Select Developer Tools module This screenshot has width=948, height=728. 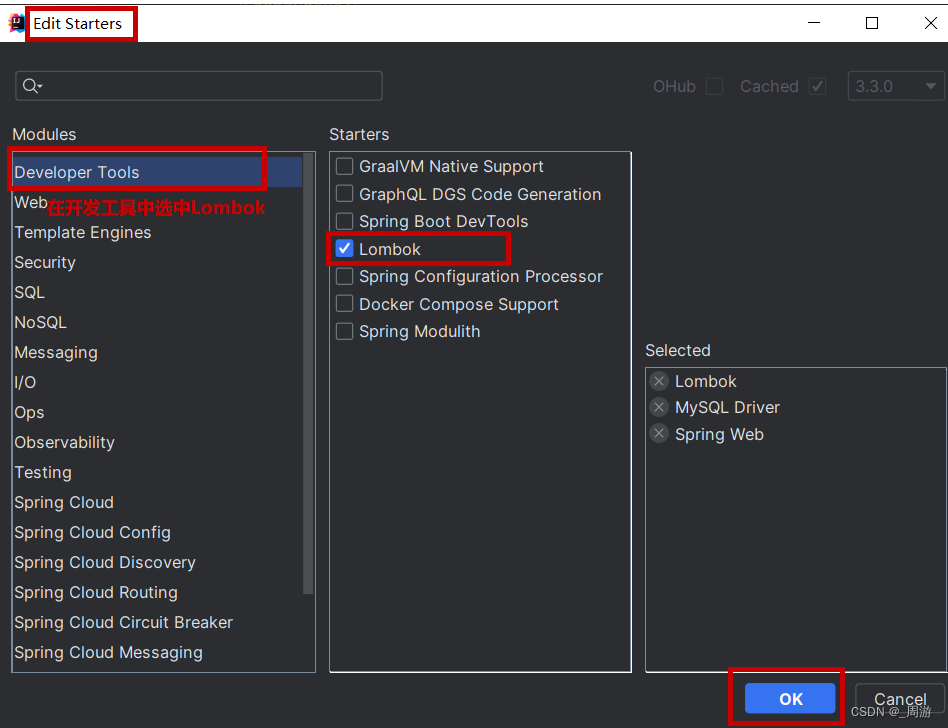[x=158, y=172]
